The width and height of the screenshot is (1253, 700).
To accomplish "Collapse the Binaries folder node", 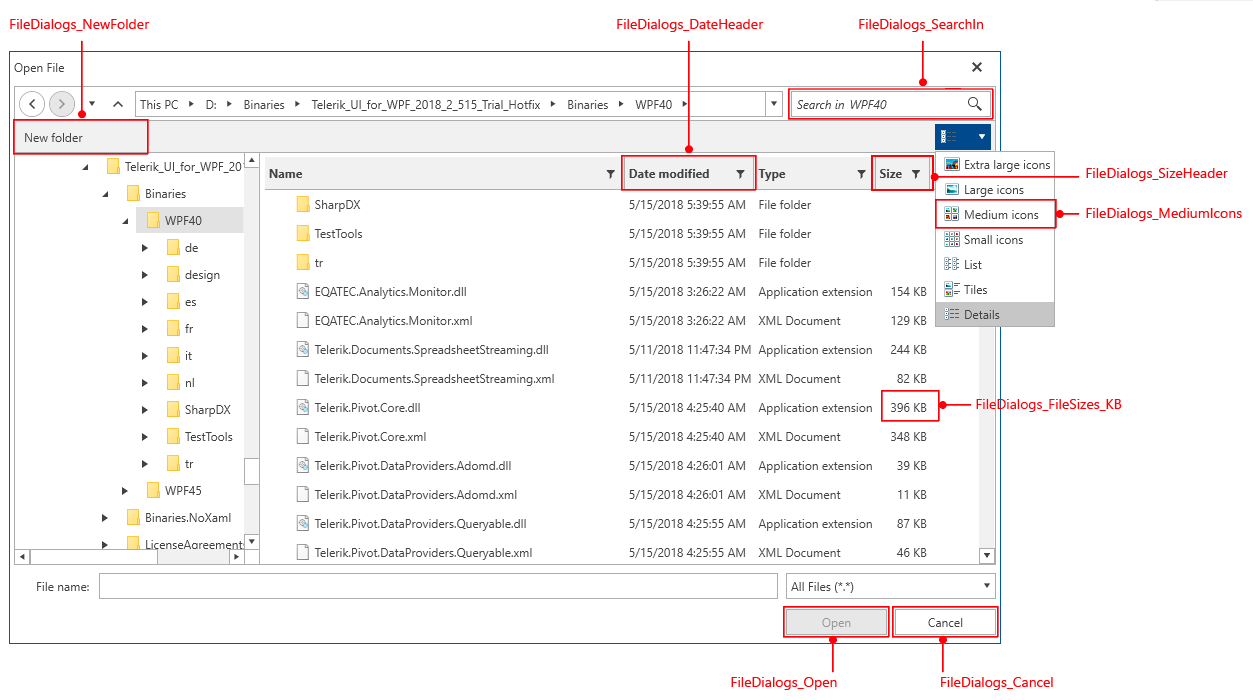I will coord(106,192).
